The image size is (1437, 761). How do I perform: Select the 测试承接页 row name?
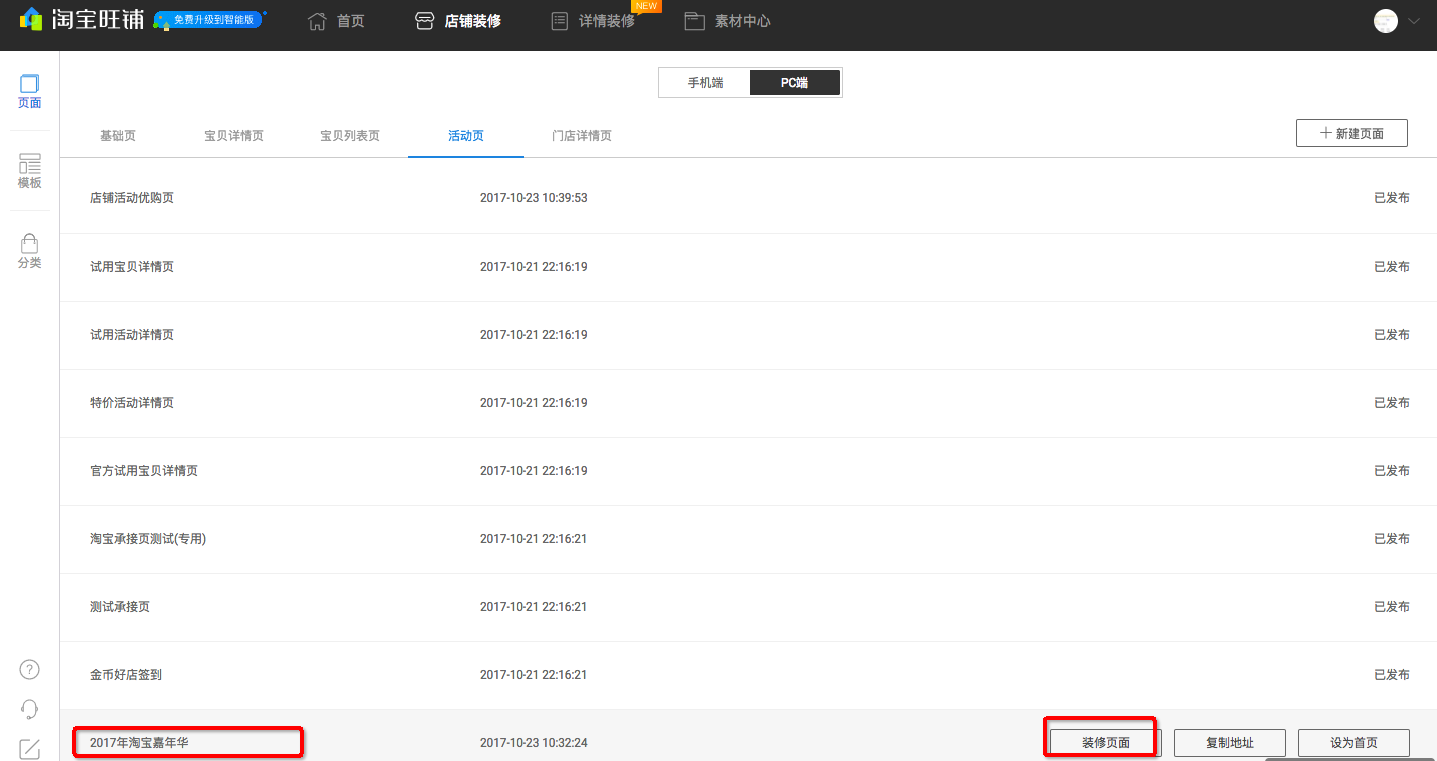(120, 607)
